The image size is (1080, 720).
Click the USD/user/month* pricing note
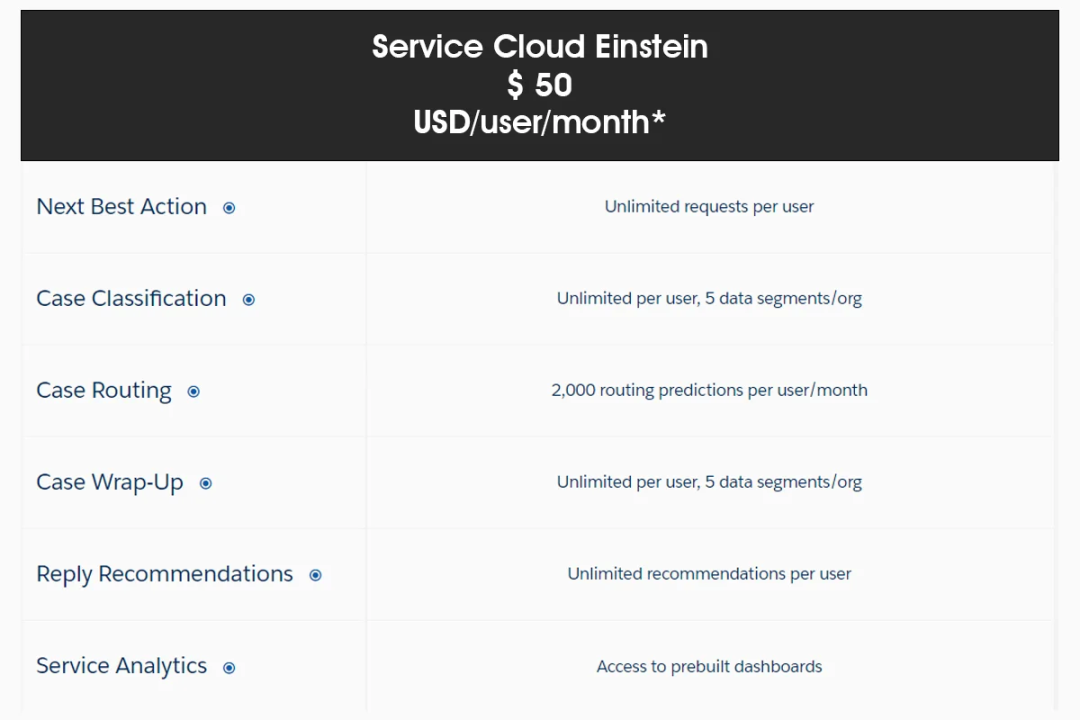pos(540,122)
